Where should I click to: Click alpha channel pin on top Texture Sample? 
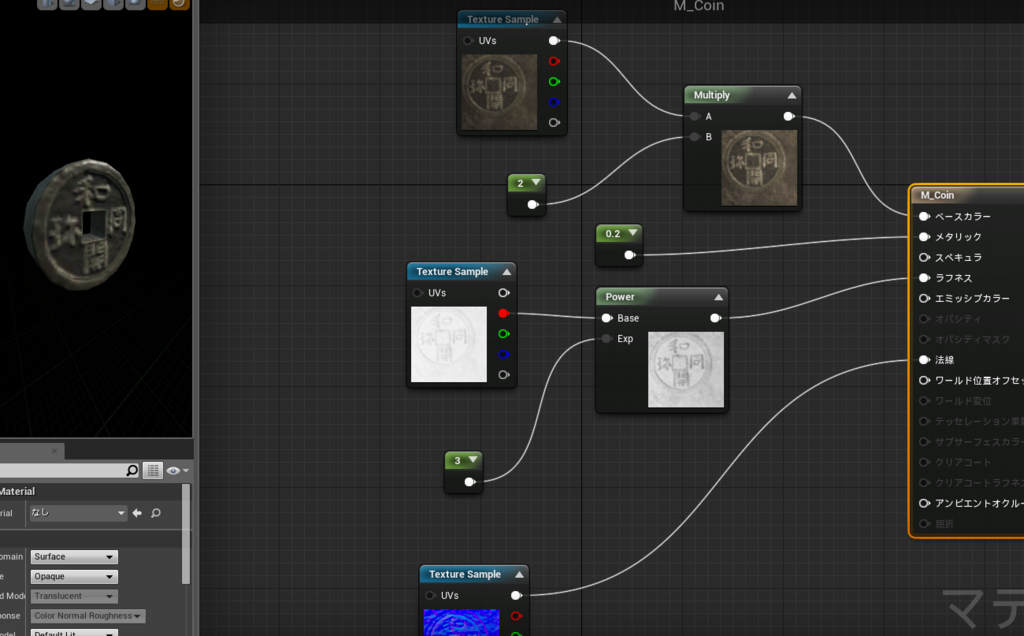coord(554,122)
